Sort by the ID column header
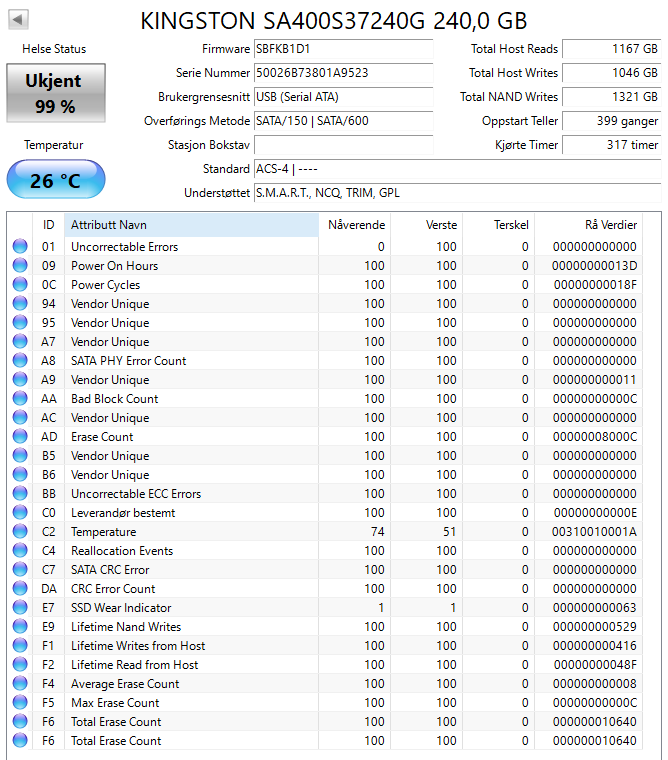The height and width of the screenshot is (760, 668). point(48,225)
